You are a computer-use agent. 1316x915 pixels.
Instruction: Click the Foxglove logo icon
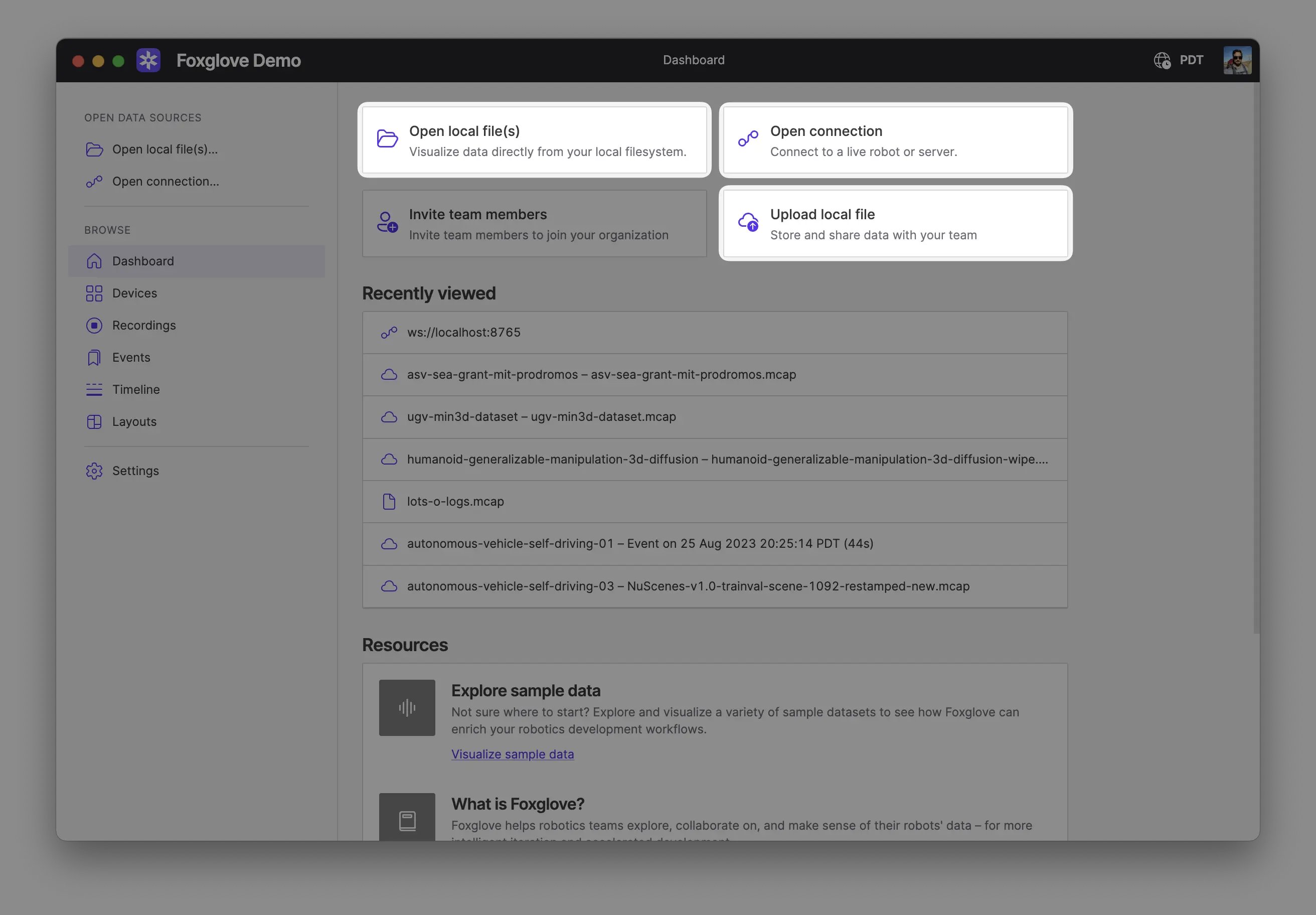point(148,60)
